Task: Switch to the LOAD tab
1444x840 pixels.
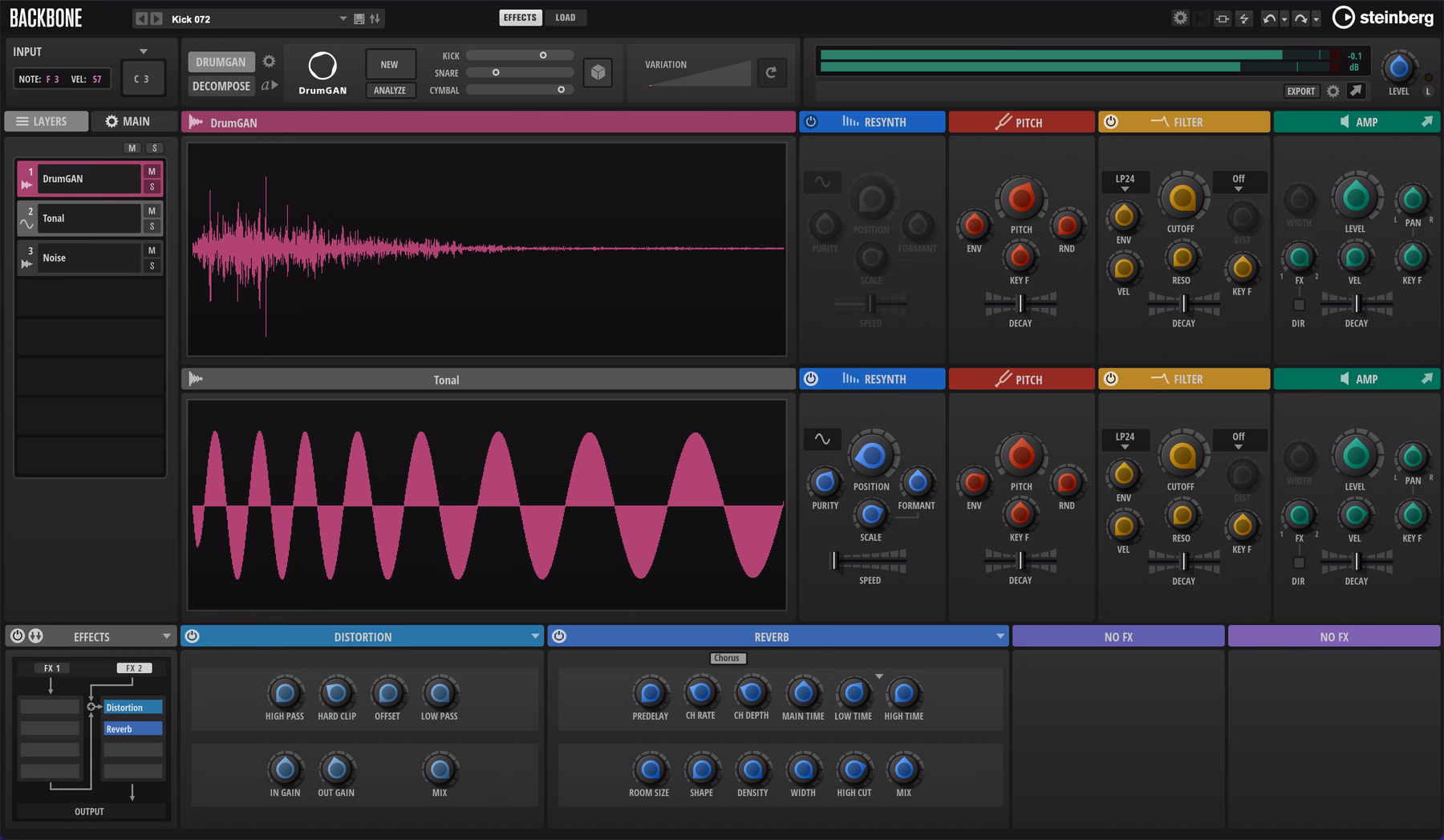Action: point(566,18)
